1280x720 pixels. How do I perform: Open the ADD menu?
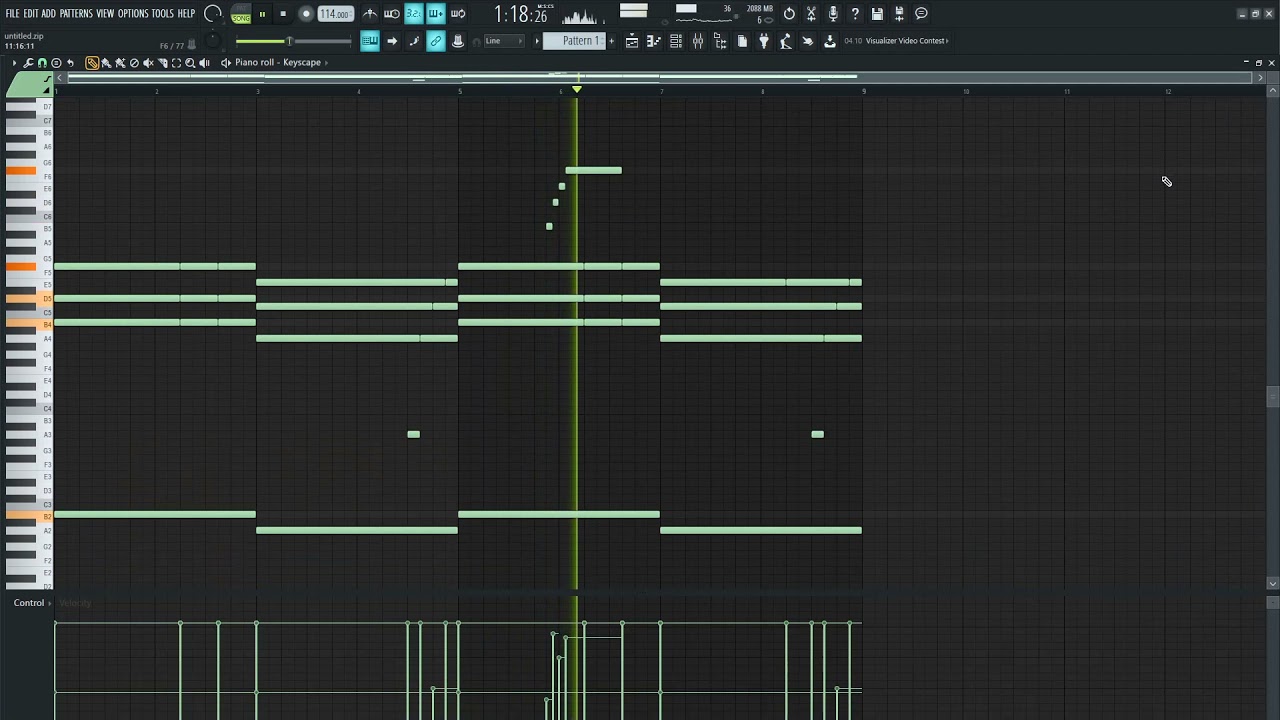click(x=48, y=14)
